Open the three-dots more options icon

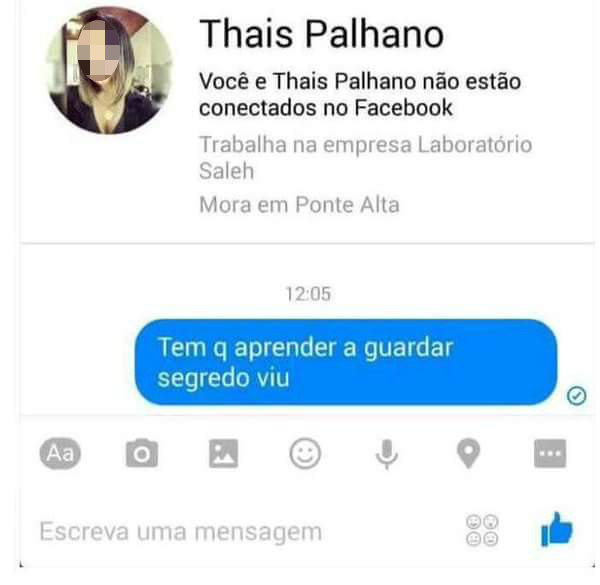[550, 454]
